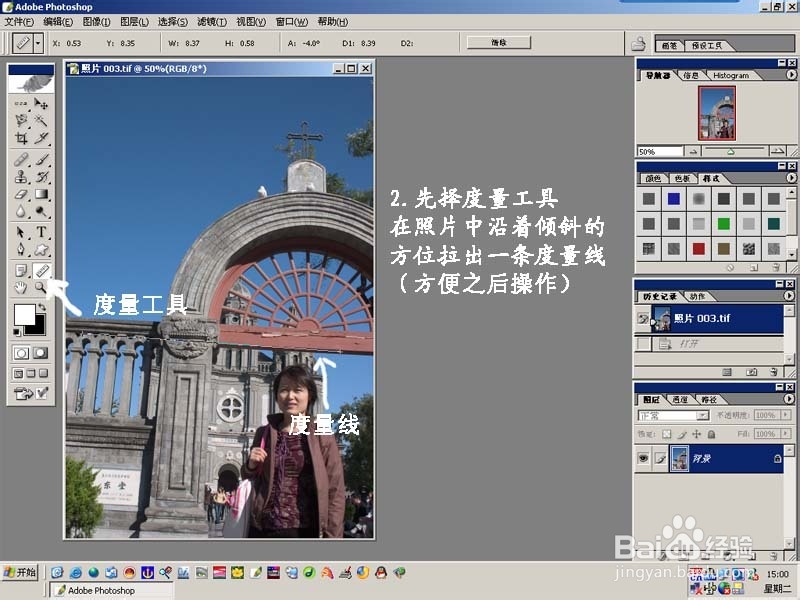
Task: Open the measure tool preset picker arrow
Action: click(38, 43)
